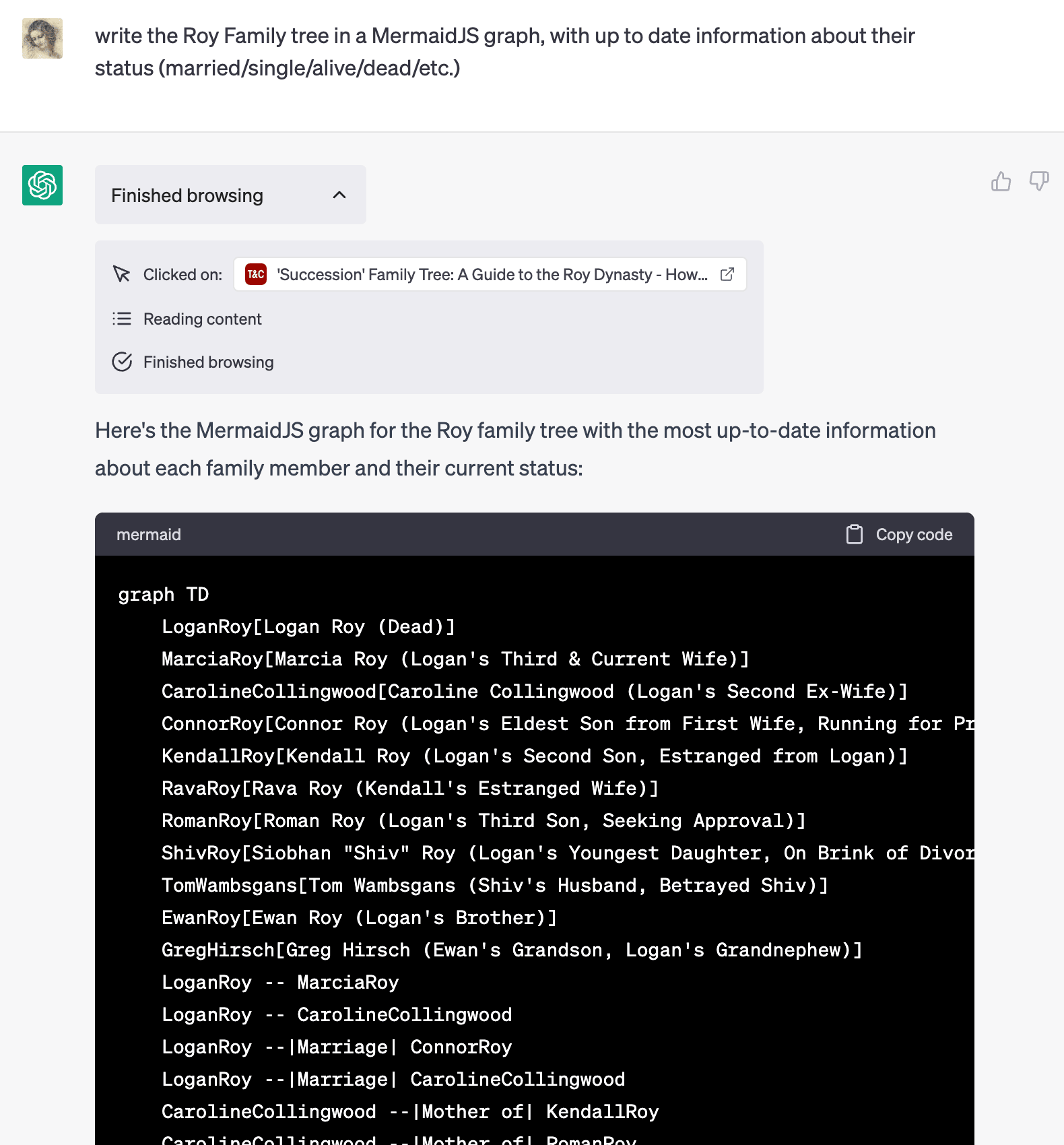Open the Succession Roy Dynasty article link
Viewport: 1064px width, 1145px height.
pyautogui.click(x=488, y=274)
